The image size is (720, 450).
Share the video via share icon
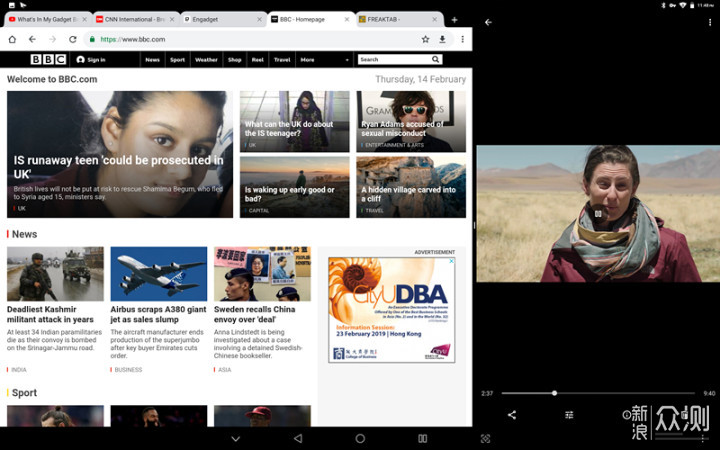[x=512, y=415]
